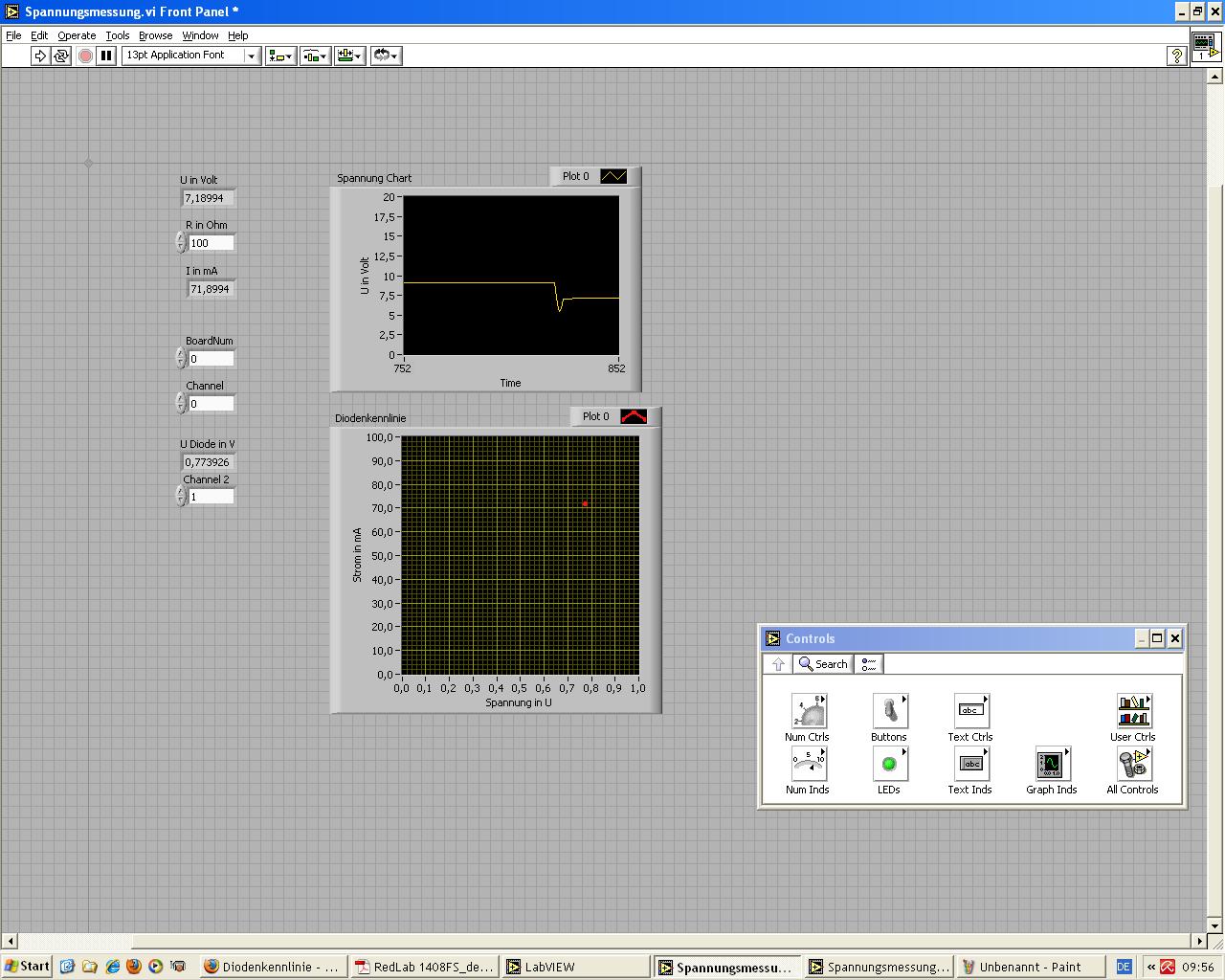Click the BoardNum increment stepper arrows
This screenshot has height=980, width=1225.
tap(181, 354)
